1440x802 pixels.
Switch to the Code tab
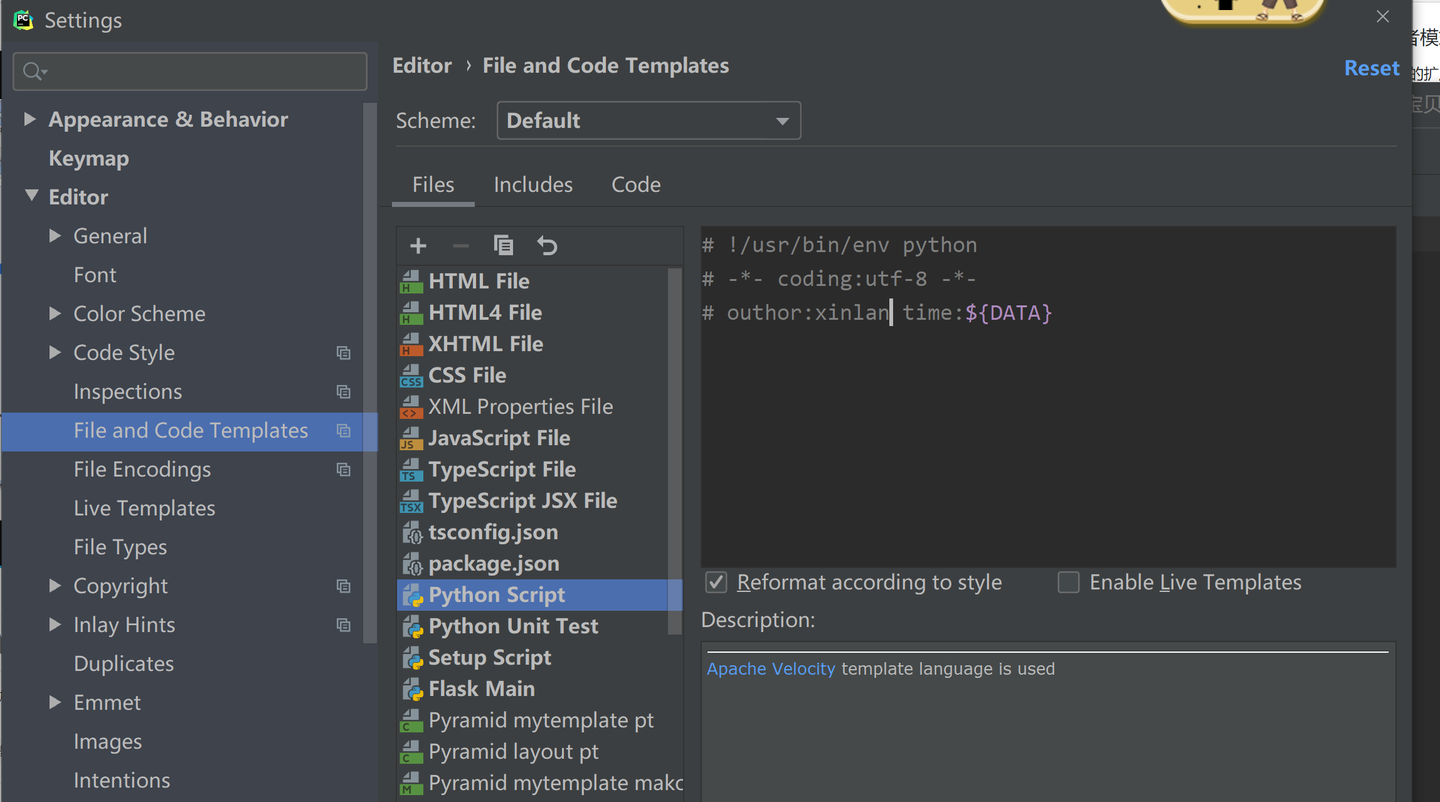click(x=636, y=185)
